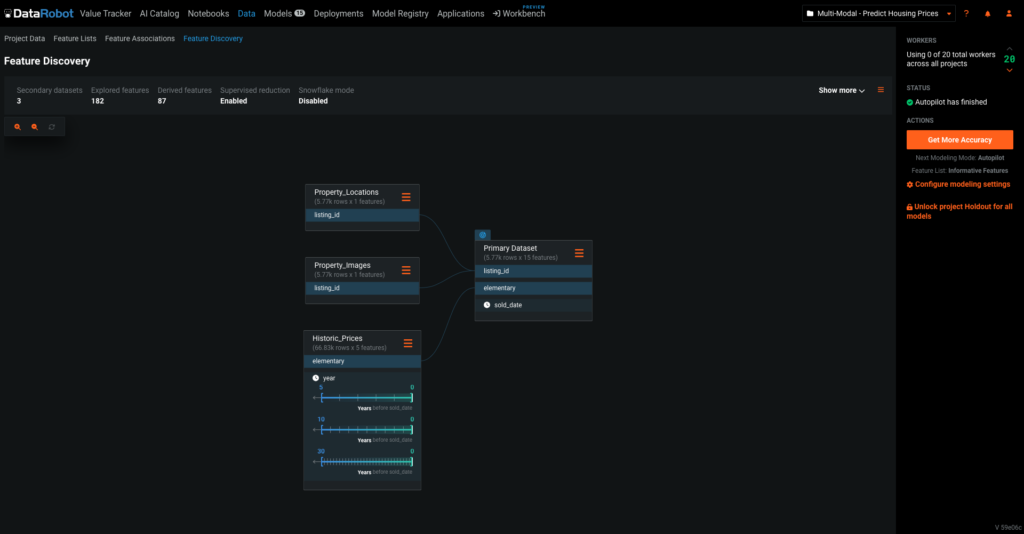
Task: Click the zoom in magnifier icon
Action: [17, 127]
